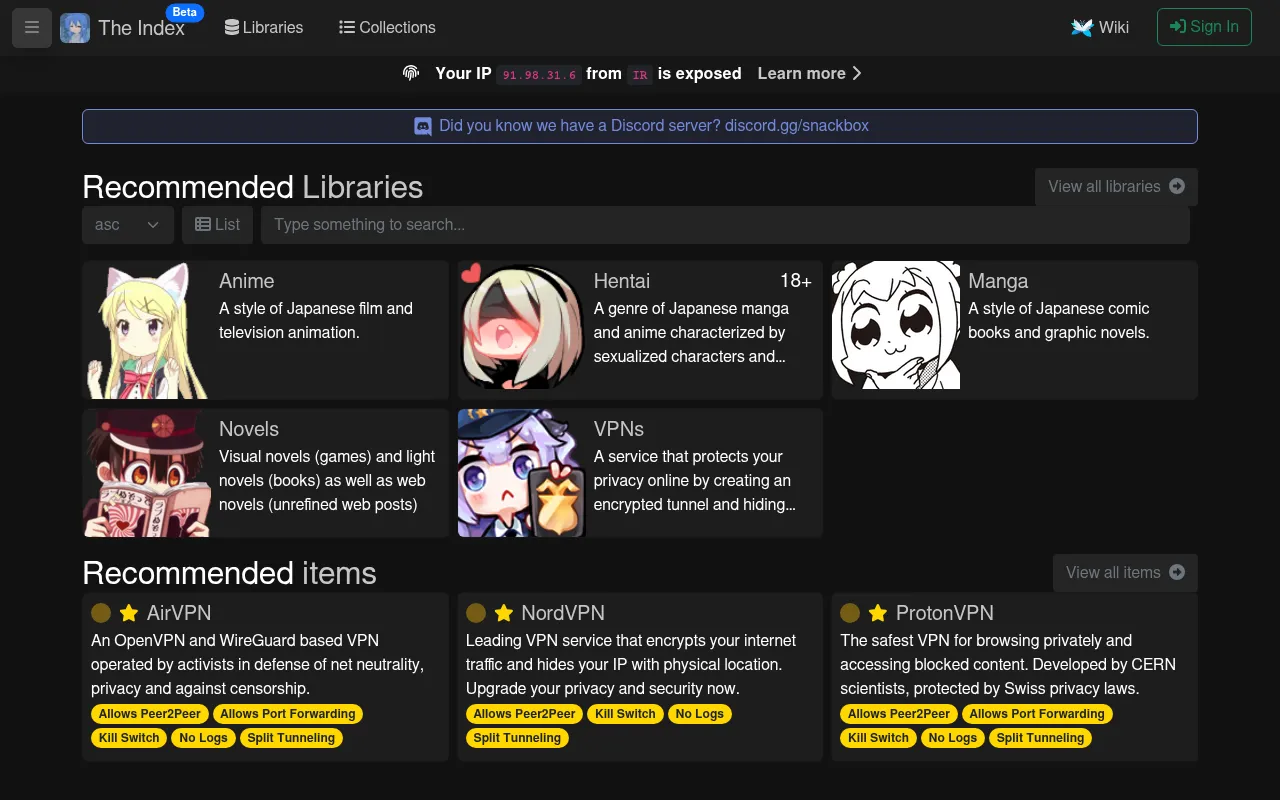Expand Learn more about exposed IP
Screen dimensions: 1280x800
coord(810,73)
